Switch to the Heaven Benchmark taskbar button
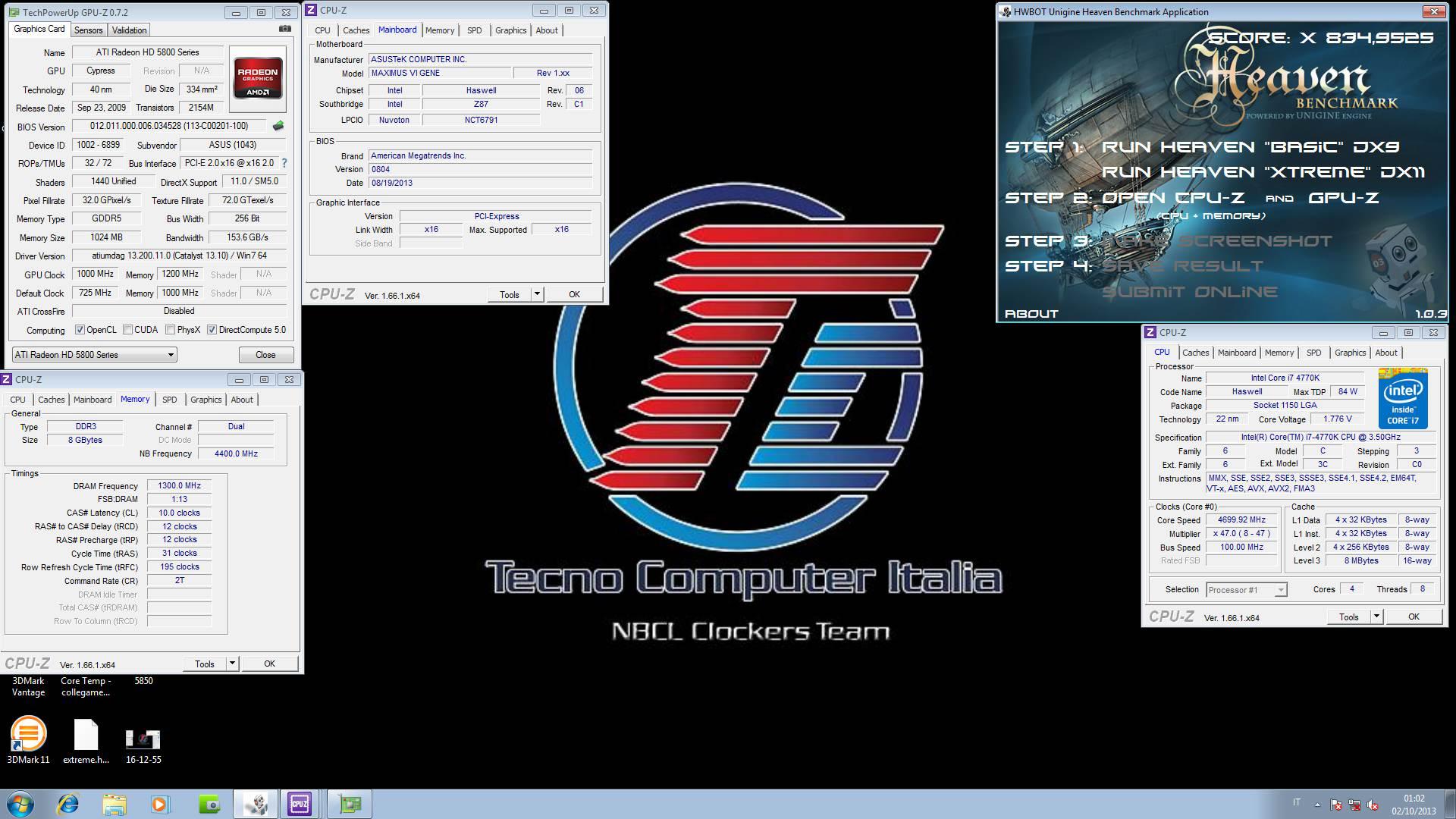Screen dimensions: 1456x819 (255, 804)
